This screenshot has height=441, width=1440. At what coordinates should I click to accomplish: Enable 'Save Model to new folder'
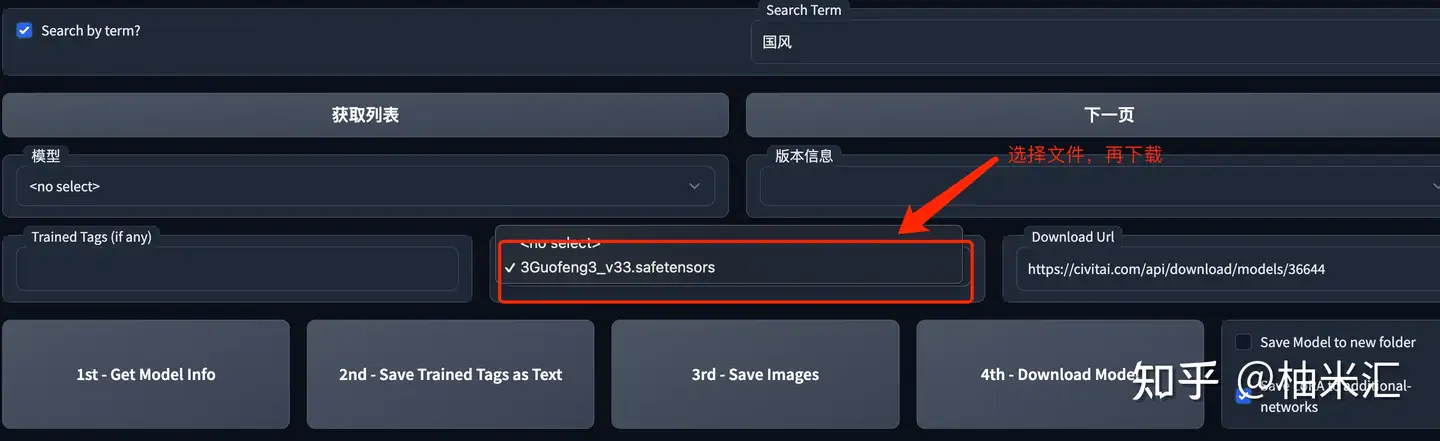point(1243,342)
